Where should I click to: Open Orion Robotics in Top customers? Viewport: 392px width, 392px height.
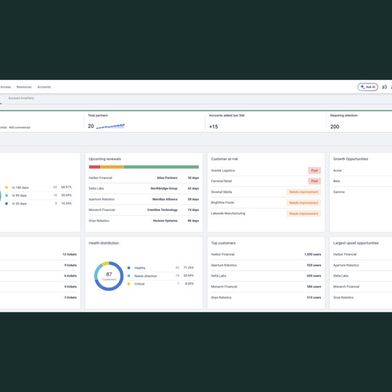click(x=221, y=297)
